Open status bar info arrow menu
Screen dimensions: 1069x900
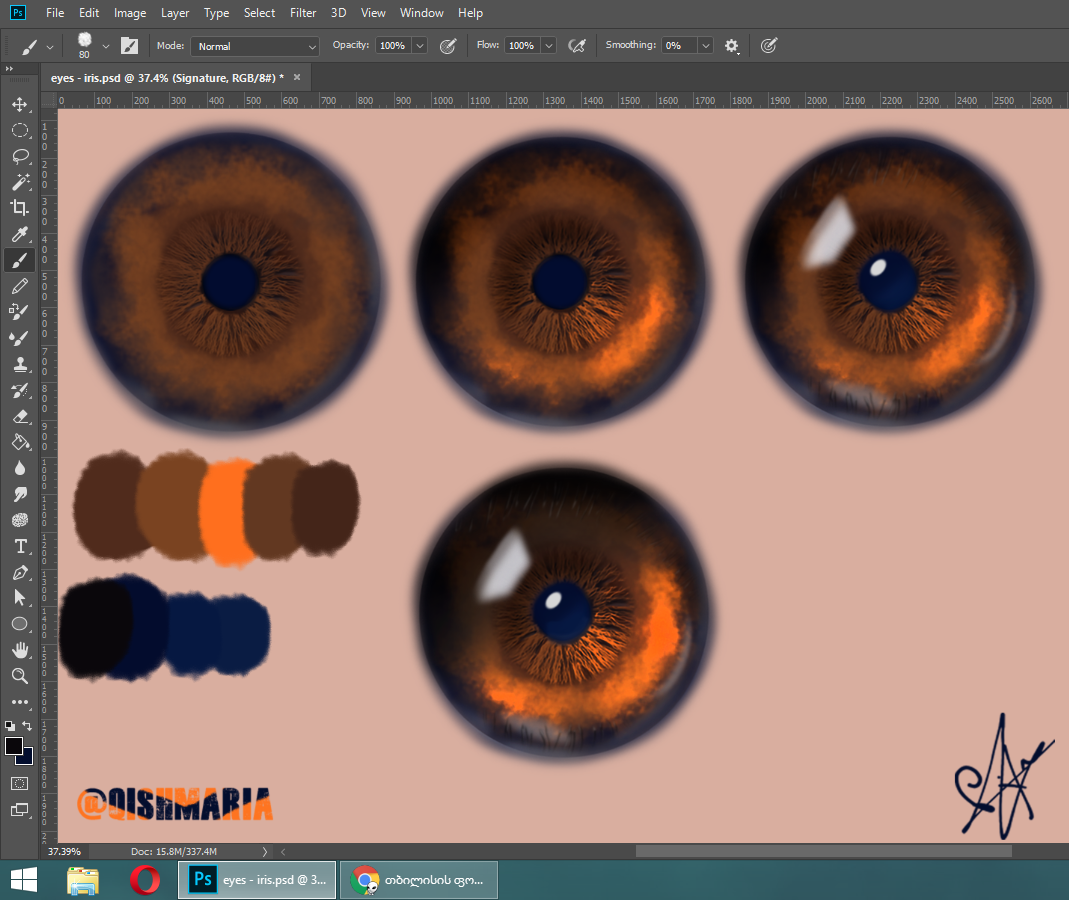pyautogui.click(x=265, y=852)
